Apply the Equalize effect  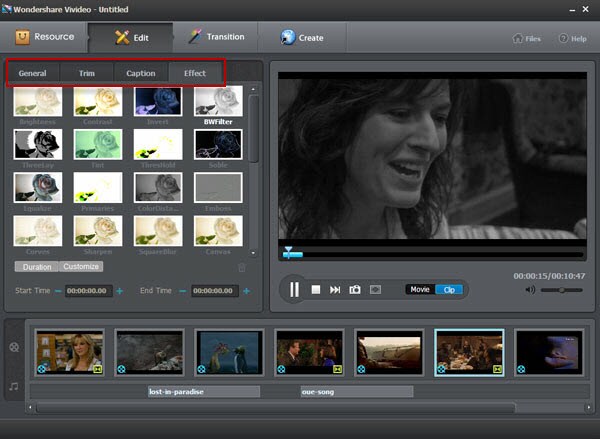point(38,188)
